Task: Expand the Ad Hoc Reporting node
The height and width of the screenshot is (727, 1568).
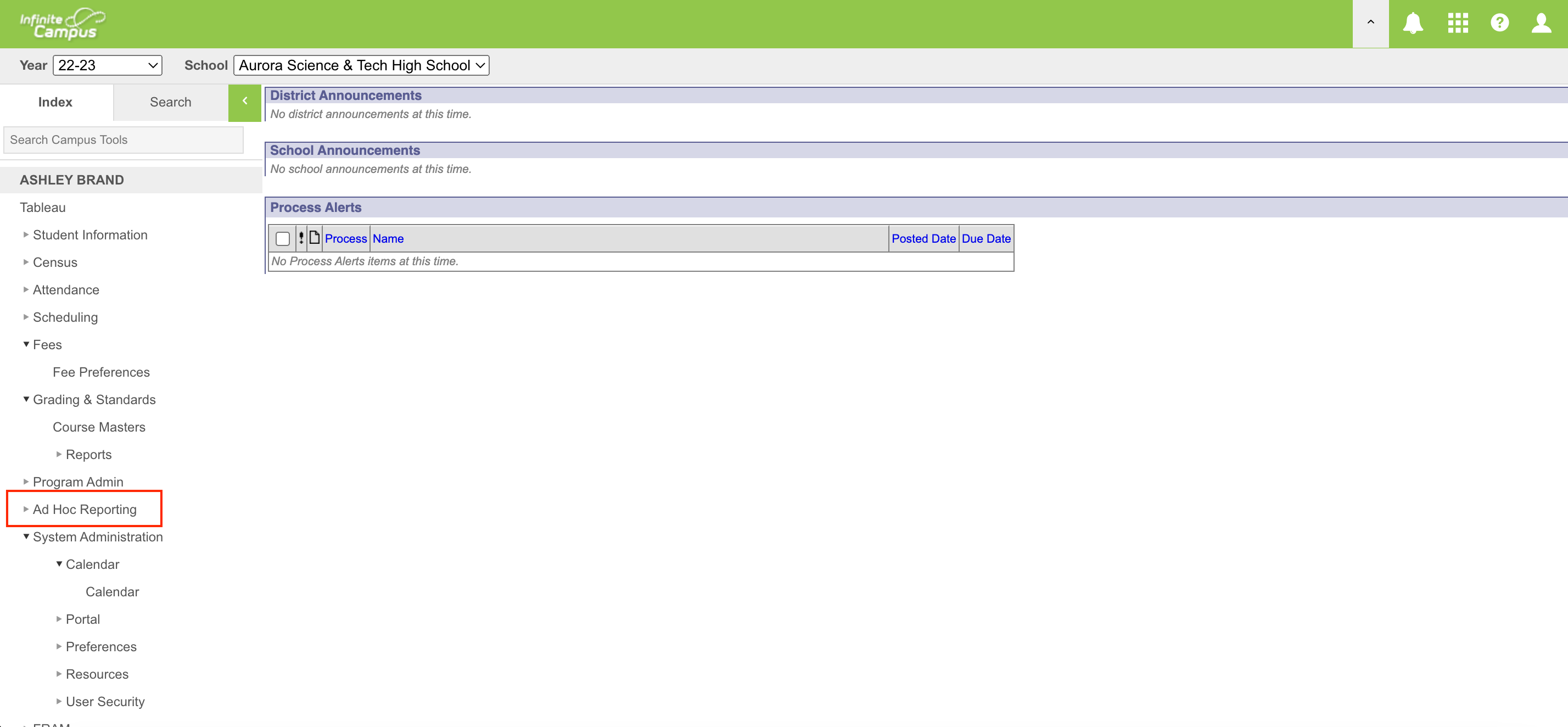Action: (x=26, y=509)
